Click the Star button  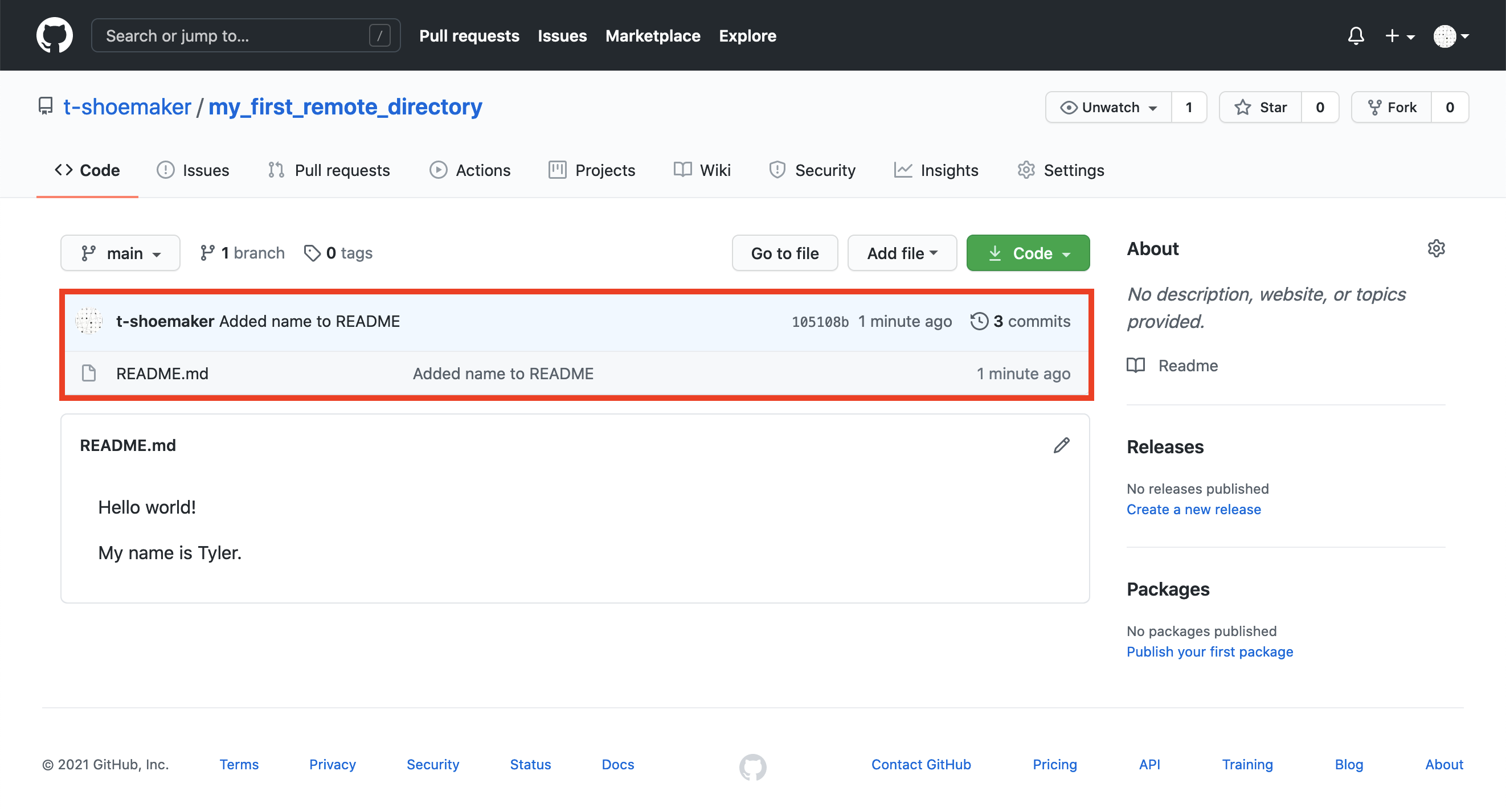(1261, 107)
